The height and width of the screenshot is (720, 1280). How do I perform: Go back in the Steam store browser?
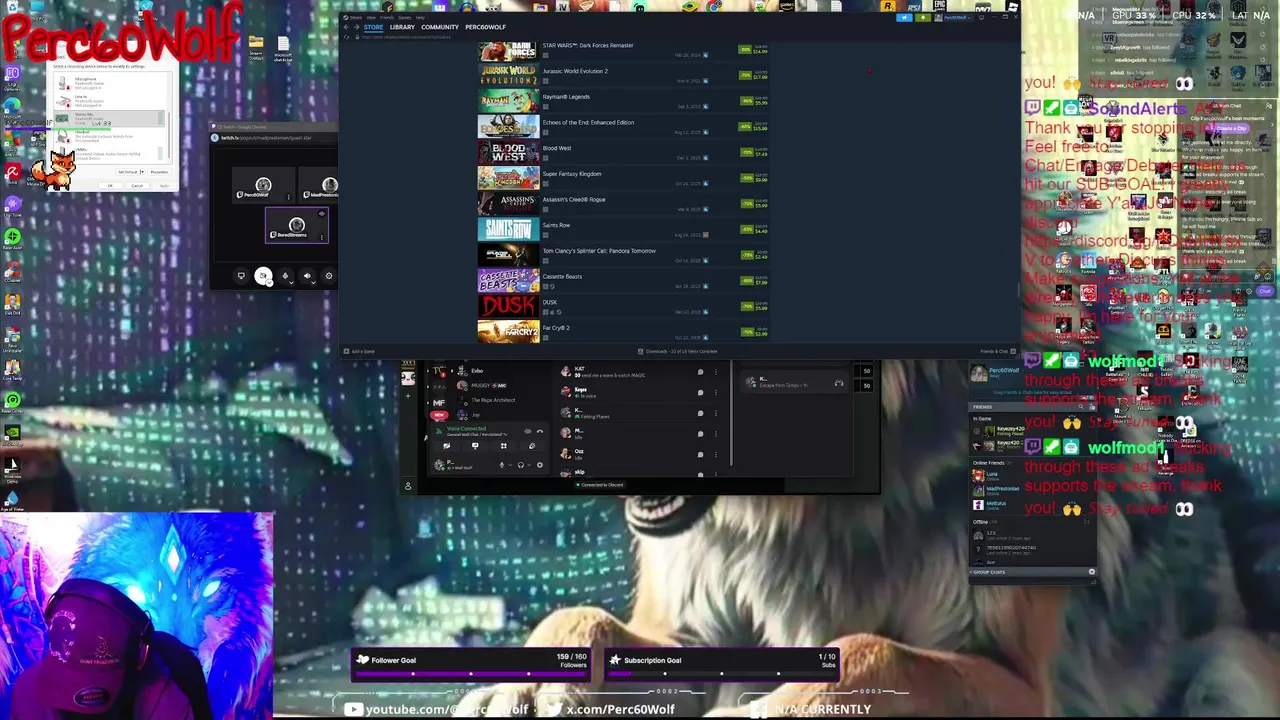[x=346, y=27]
